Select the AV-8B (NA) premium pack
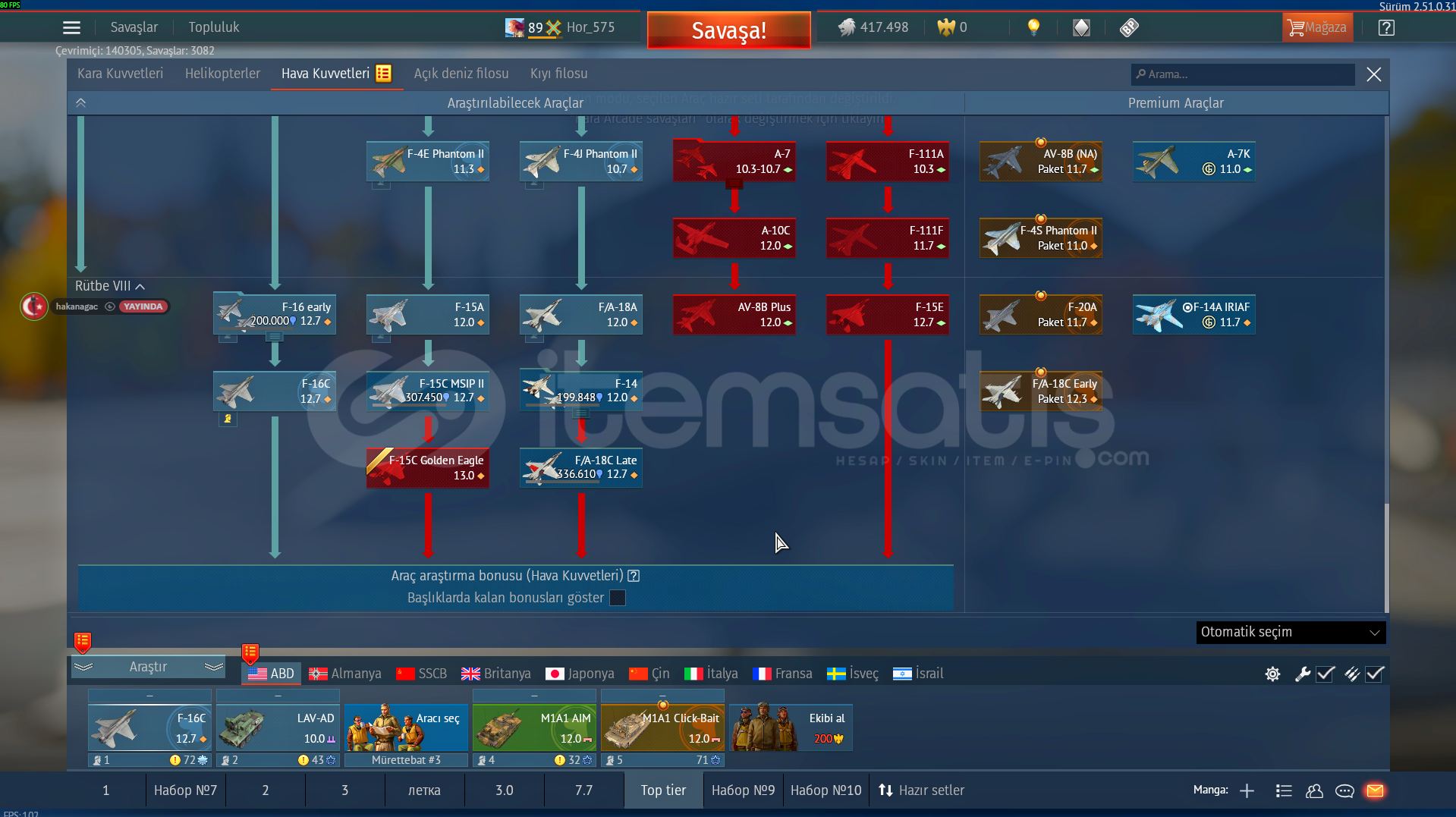The image size is (1456, 817). tap(1041, 161)
